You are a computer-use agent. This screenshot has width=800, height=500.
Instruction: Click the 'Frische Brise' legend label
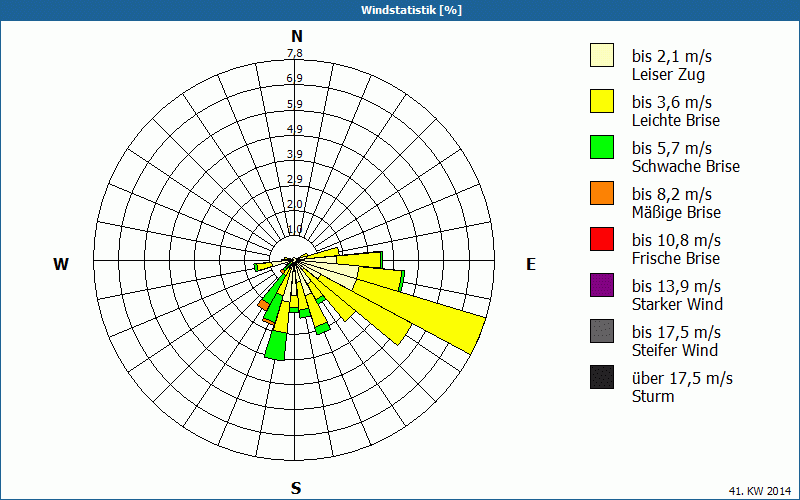[676, 258]
